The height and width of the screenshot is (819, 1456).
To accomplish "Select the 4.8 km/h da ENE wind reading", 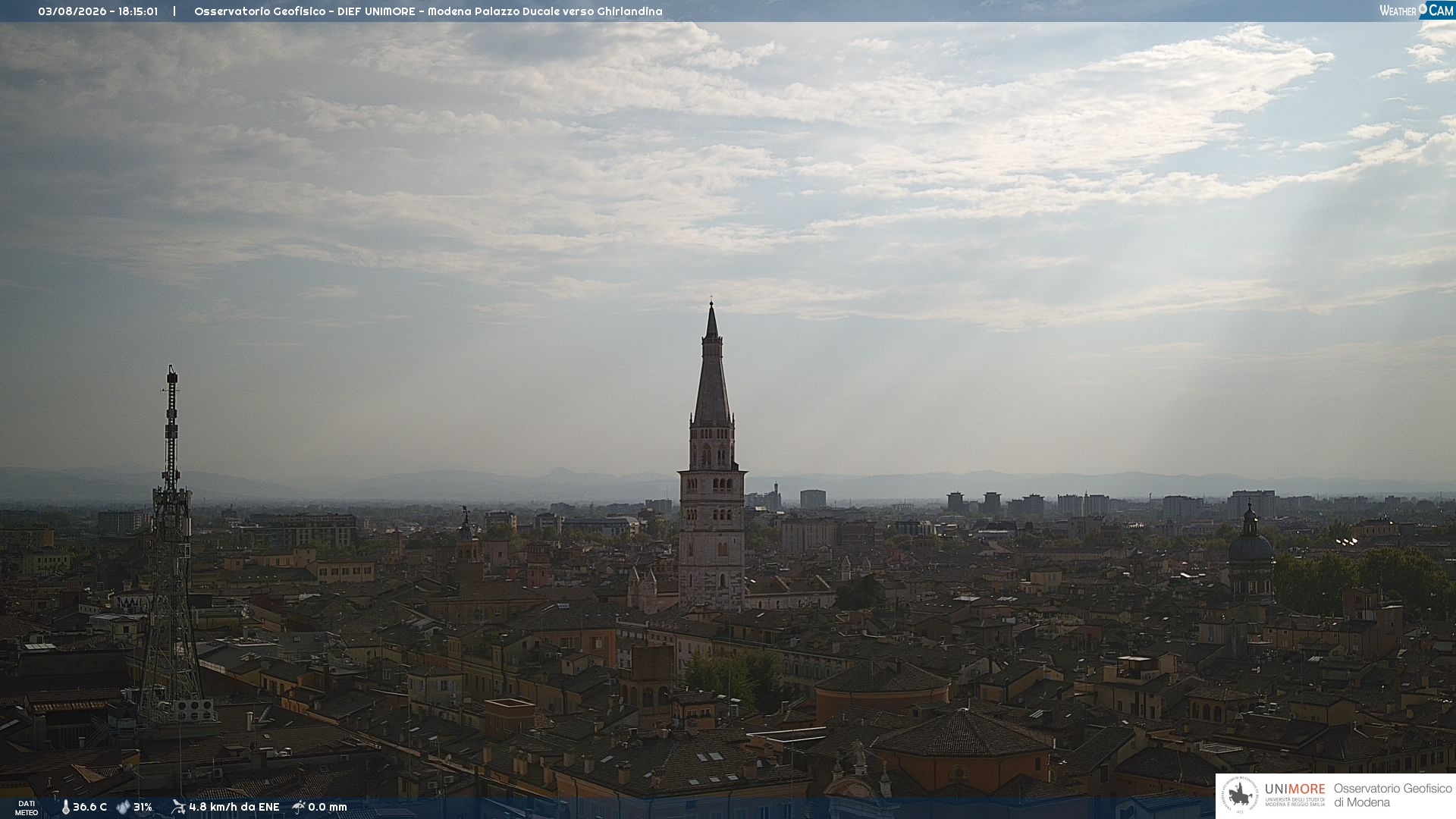I will 234,808.
